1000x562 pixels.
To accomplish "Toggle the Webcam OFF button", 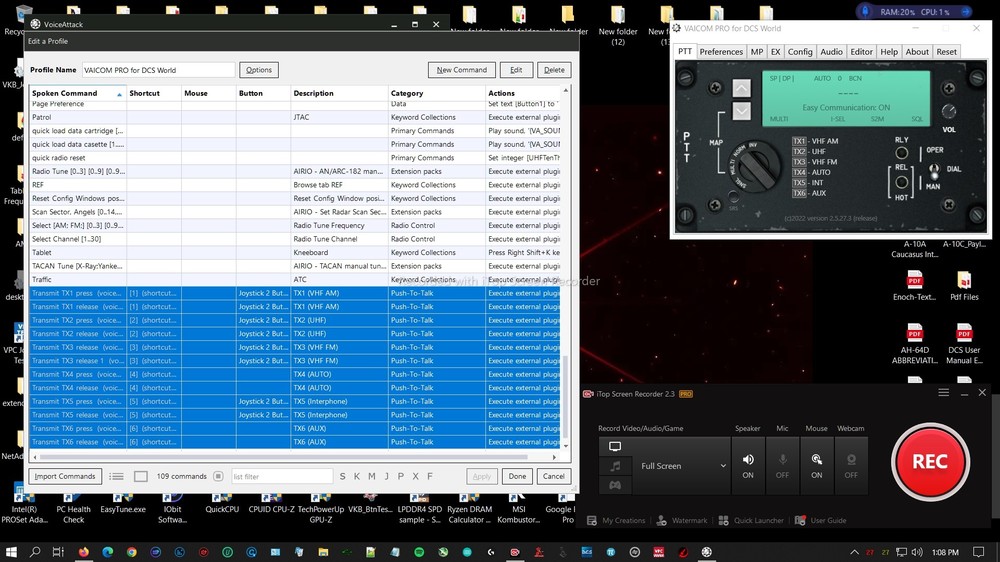I will pos(851,465).
